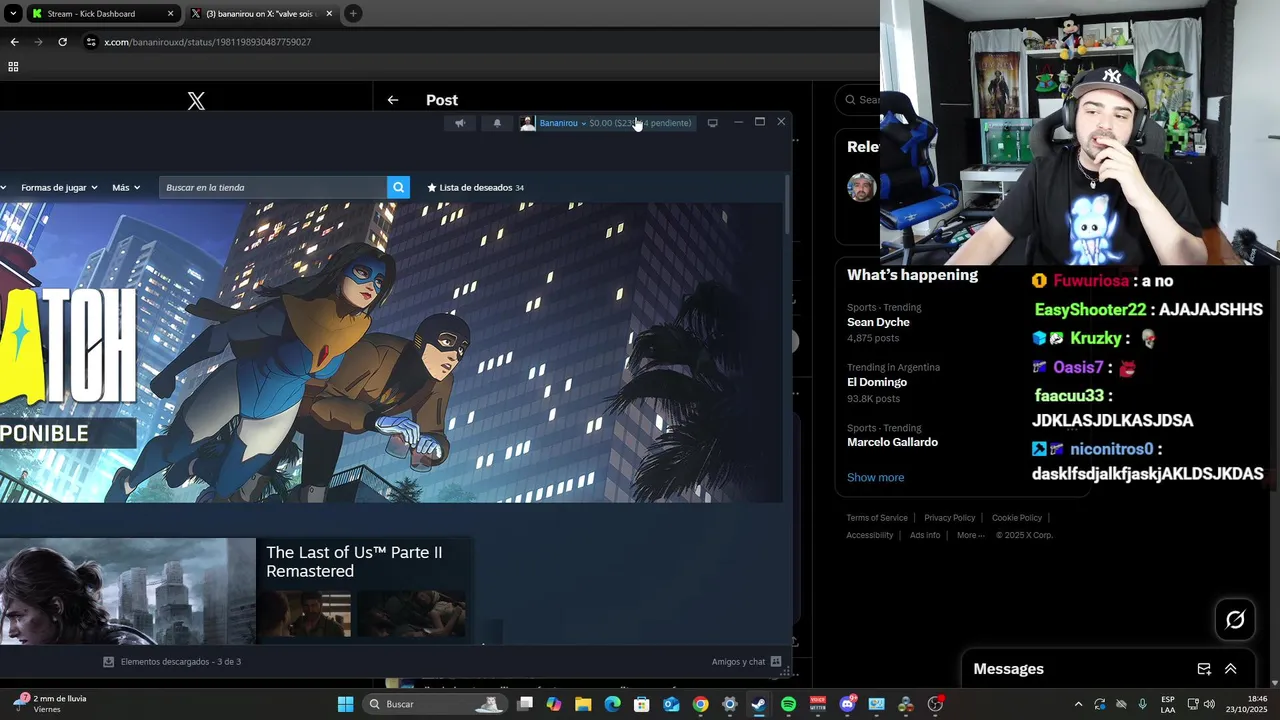
Task: Open The Last of Us Parte II thumbnail
Action: tap(128, 591)
